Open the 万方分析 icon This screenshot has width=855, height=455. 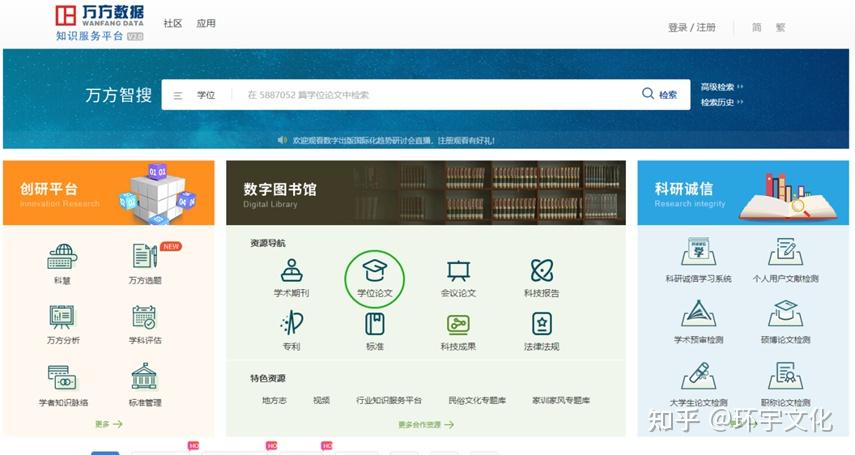pyautogui.click(x=62, y=317)
